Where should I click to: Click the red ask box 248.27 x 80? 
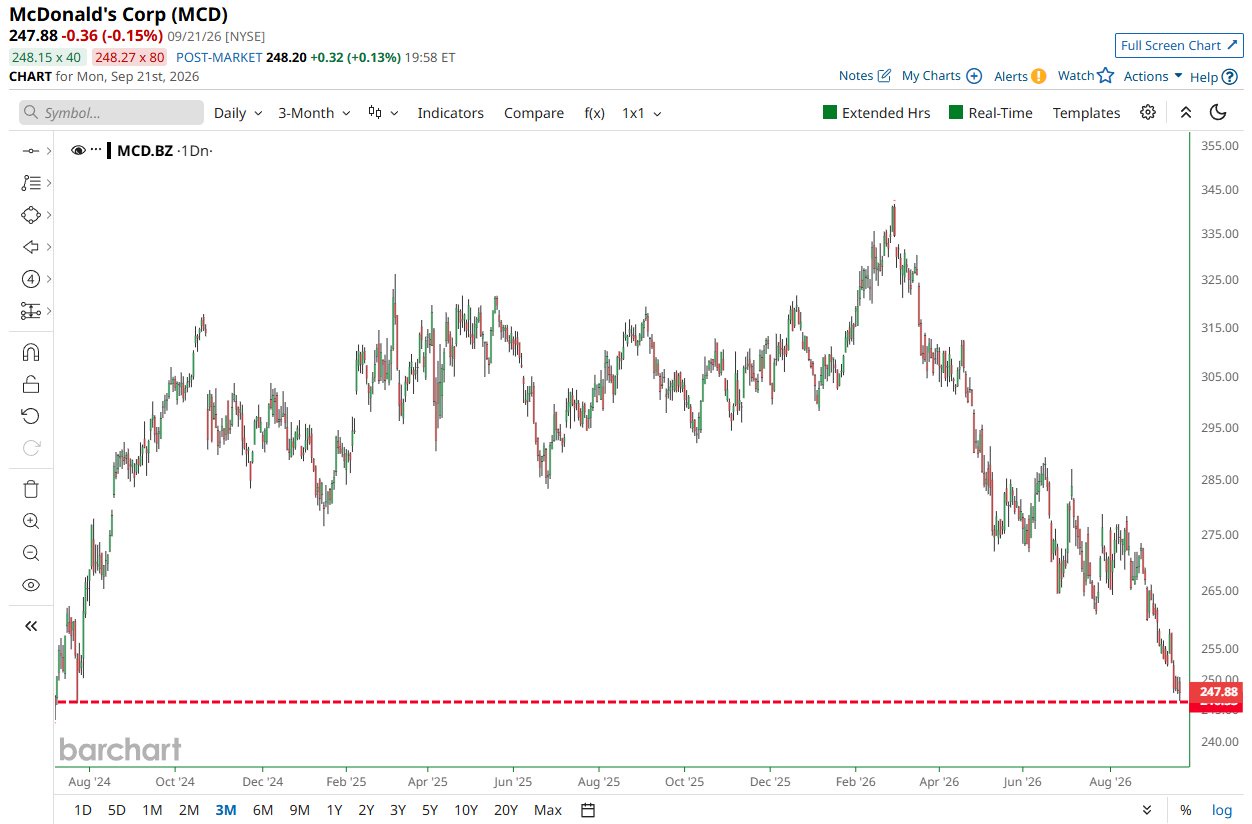click(130, 57)
